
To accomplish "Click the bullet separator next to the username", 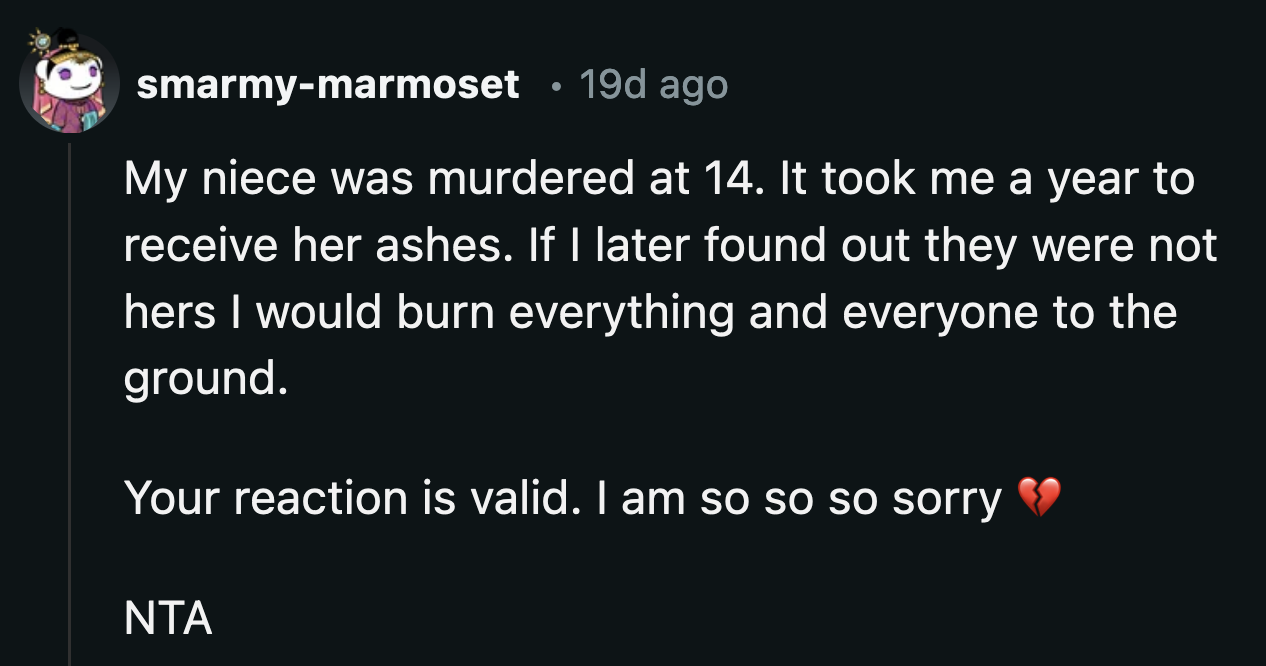I will (x=556, y=86).
